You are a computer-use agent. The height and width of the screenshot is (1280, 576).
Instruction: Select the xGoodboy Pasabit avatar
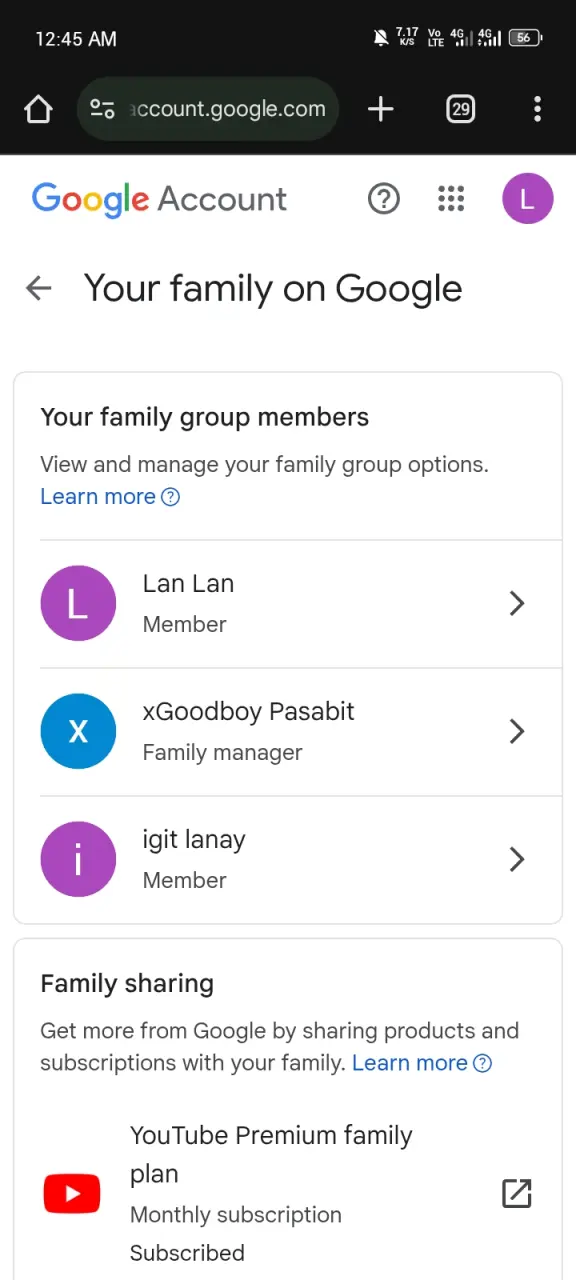coord(78,731)
